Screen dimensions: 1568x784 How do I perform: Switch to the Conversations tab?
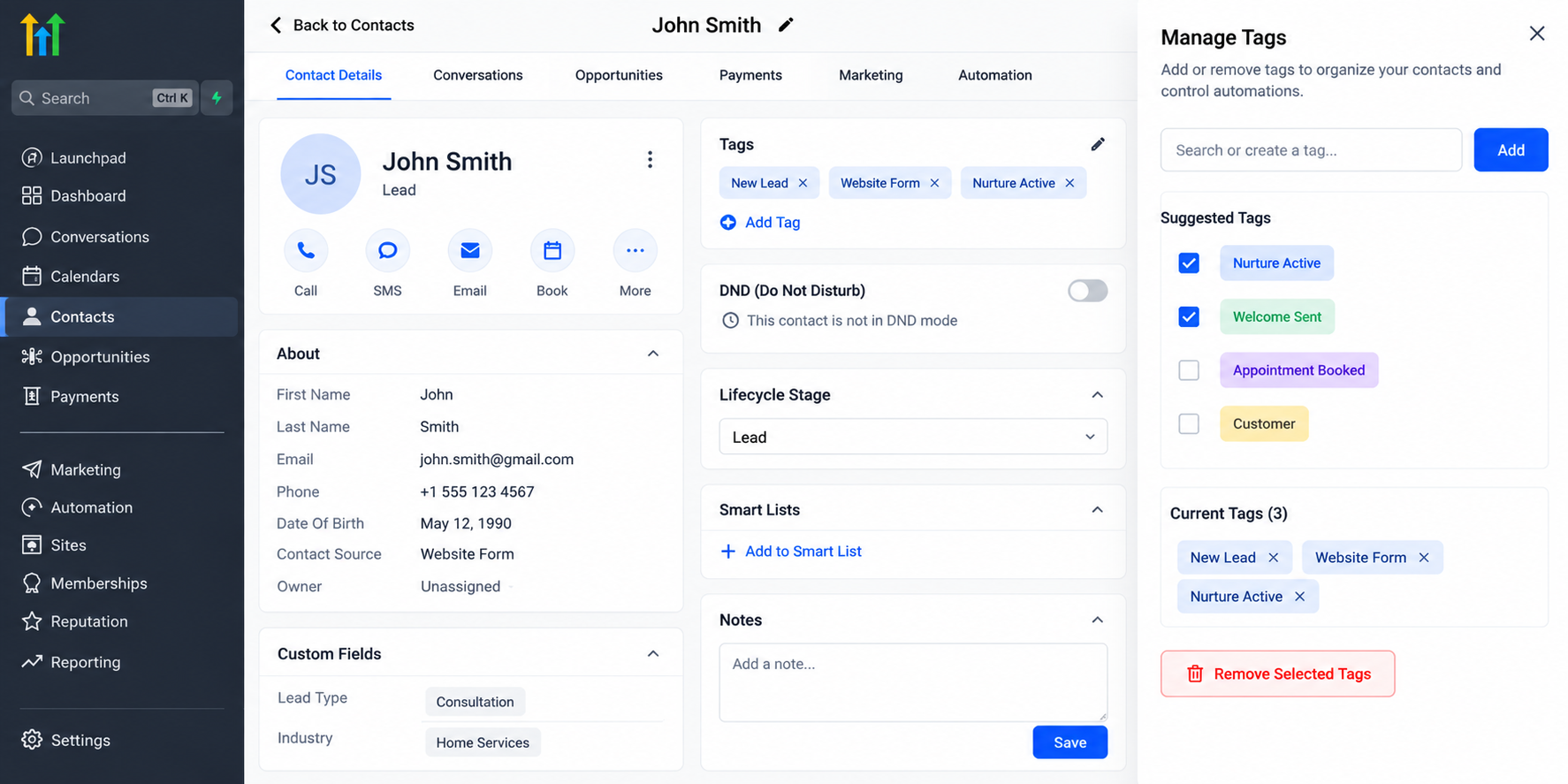tap(478, 75)
